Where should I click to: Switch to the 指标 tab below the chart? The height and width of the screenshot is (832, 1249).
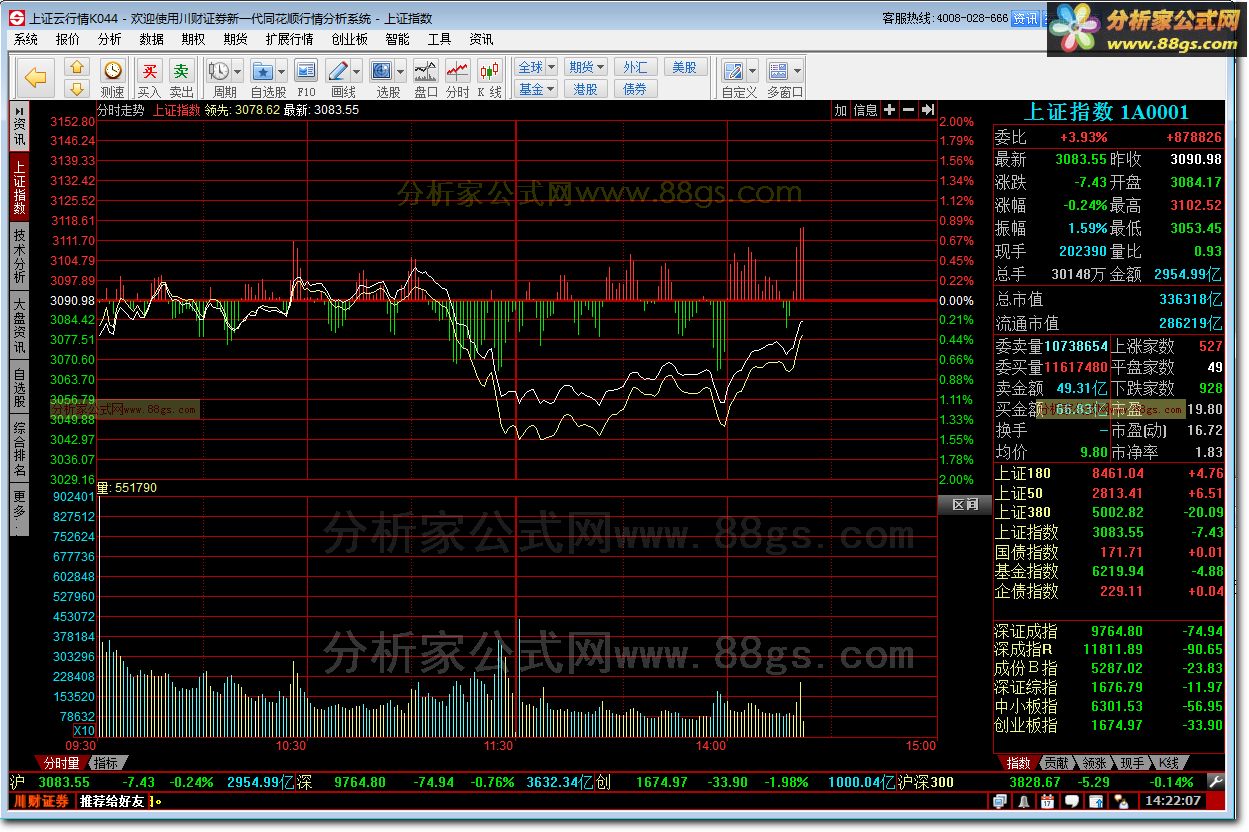point(107,762)
